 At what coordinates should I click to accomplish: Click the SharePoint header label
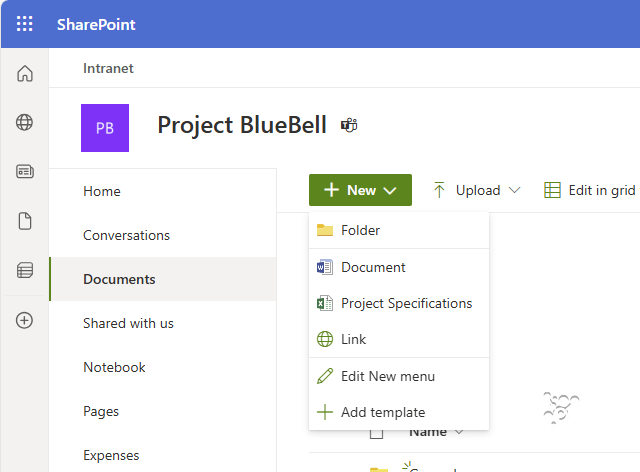[x=96, y=24]
